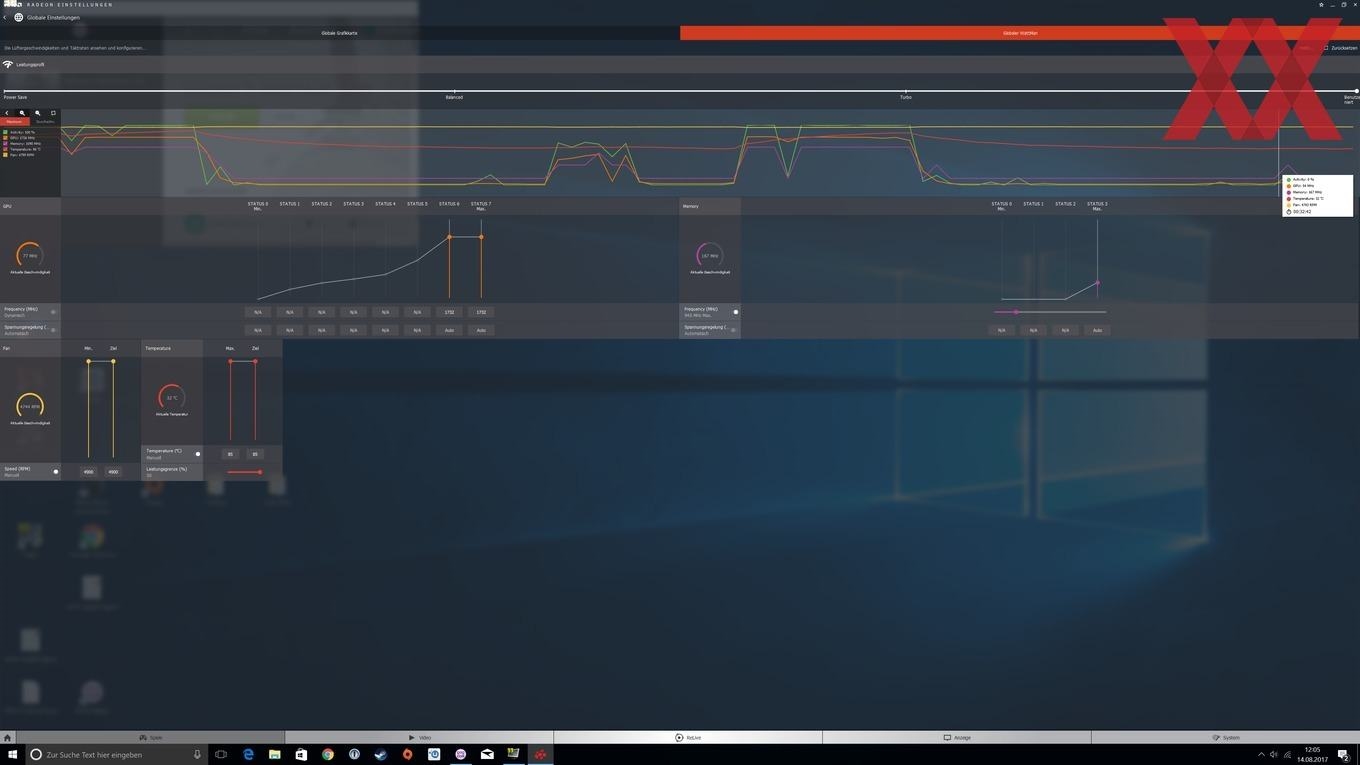
Task: Click the Status 6 voltage Auto button
Action: pos(449,330)
